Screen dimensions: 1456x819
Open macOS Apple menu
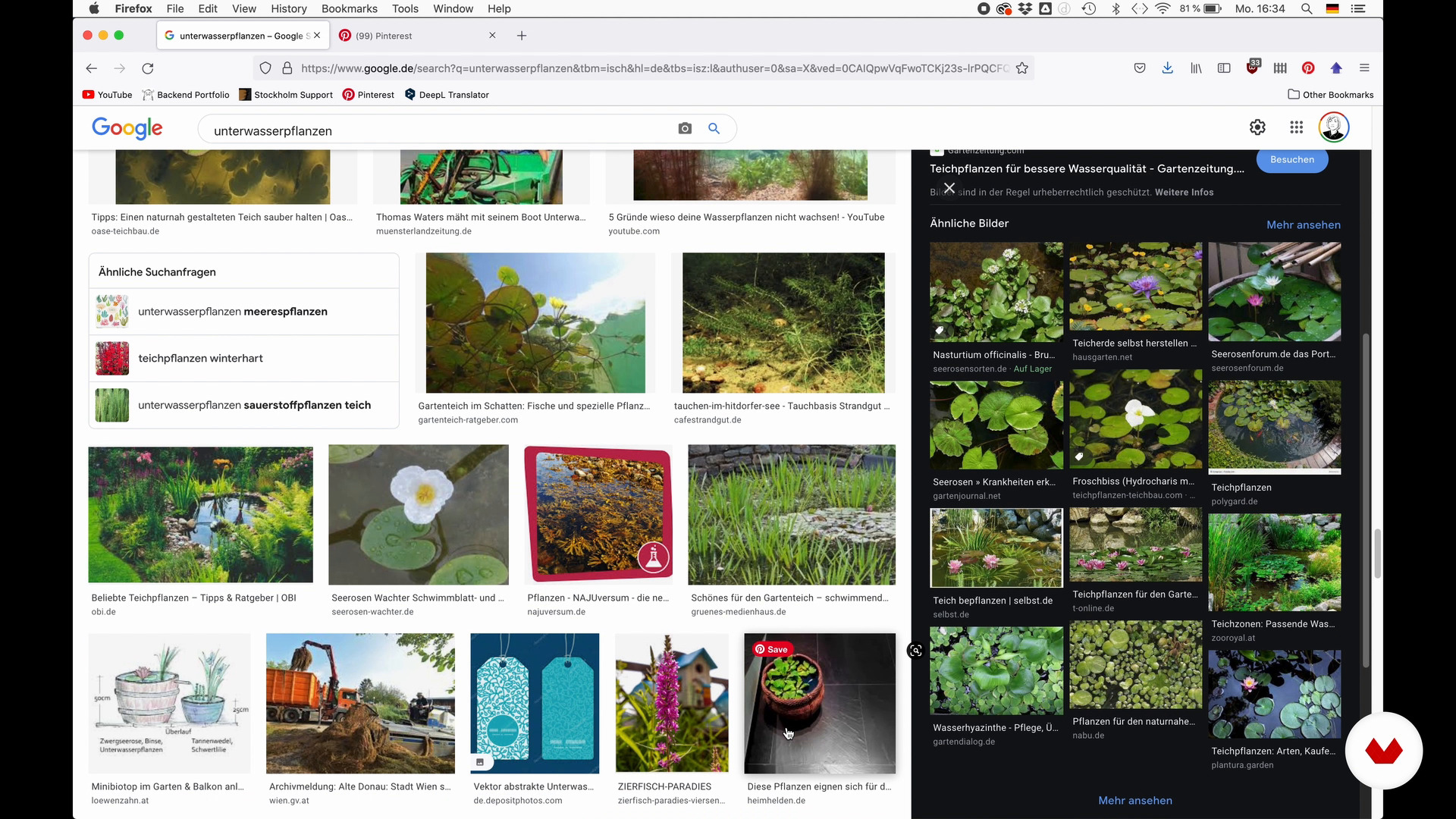pos(94,8)
